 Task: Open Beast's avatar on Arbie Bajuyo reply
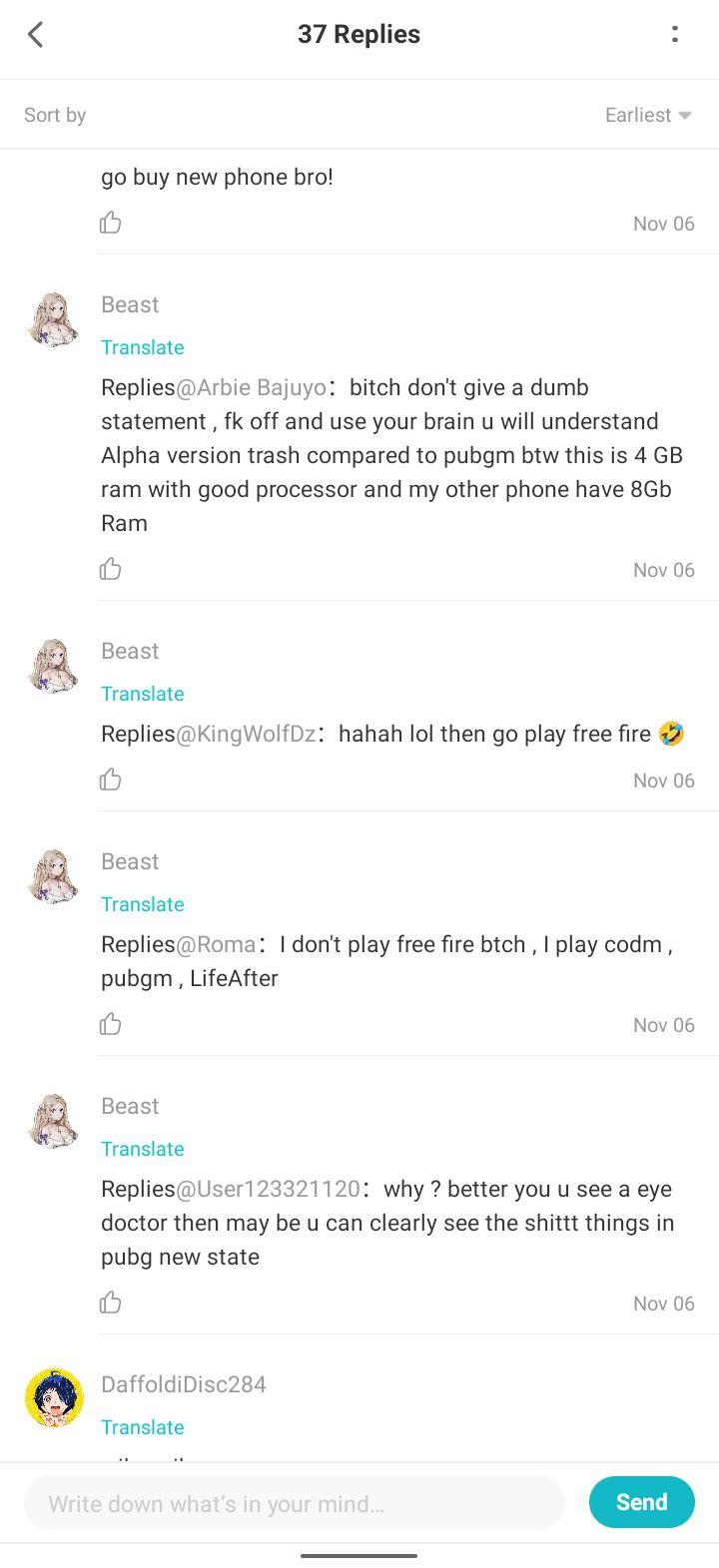[x=54, y=319]
